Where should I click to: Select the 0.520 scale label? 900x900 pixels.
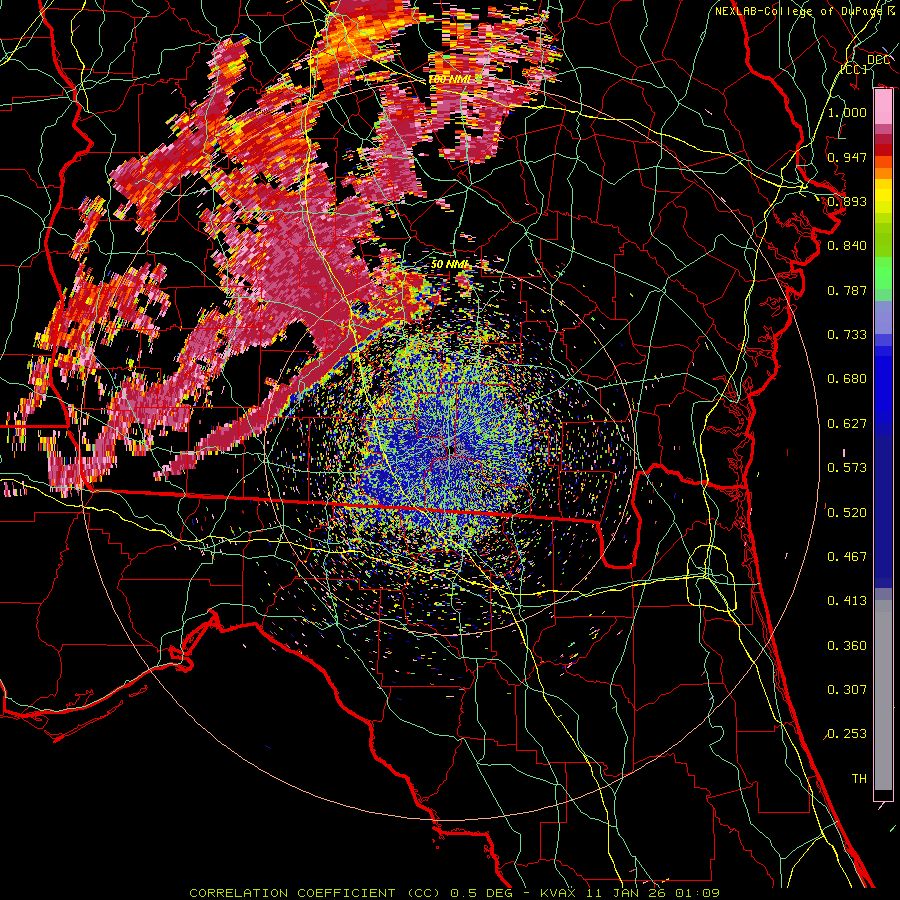847,513
